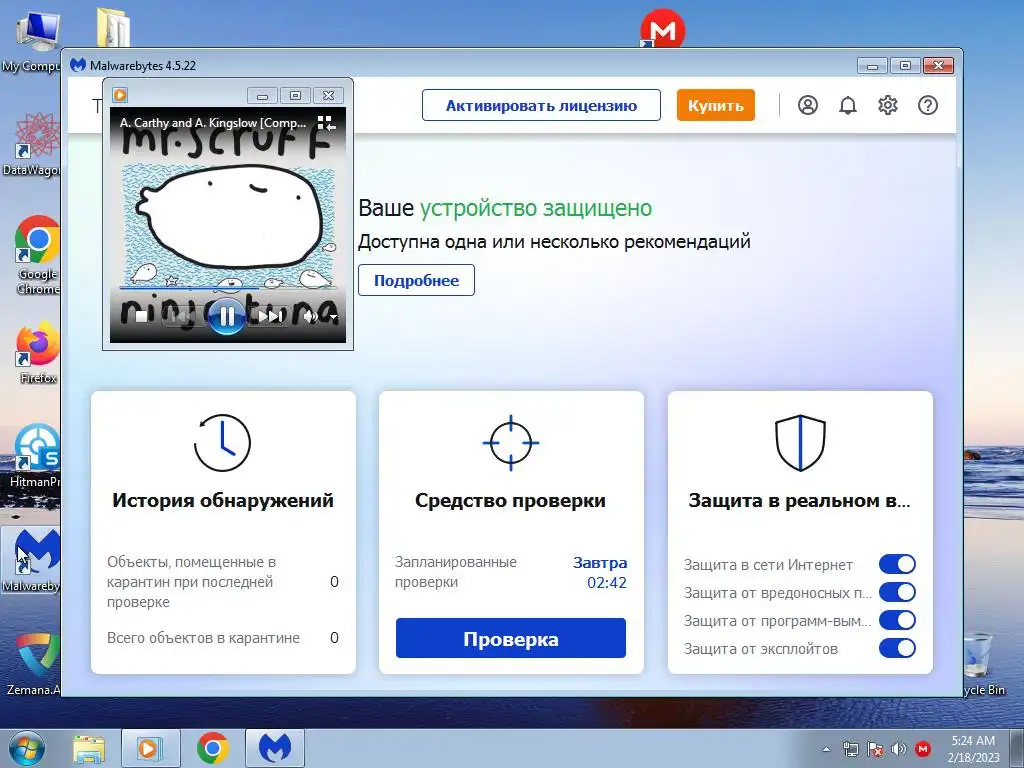Click the media player seek bar

[x=228, y=287]
